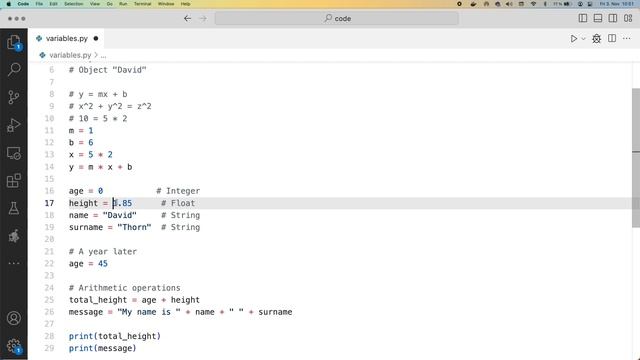Open the Edit menu
640x360 pixels.
53,4
